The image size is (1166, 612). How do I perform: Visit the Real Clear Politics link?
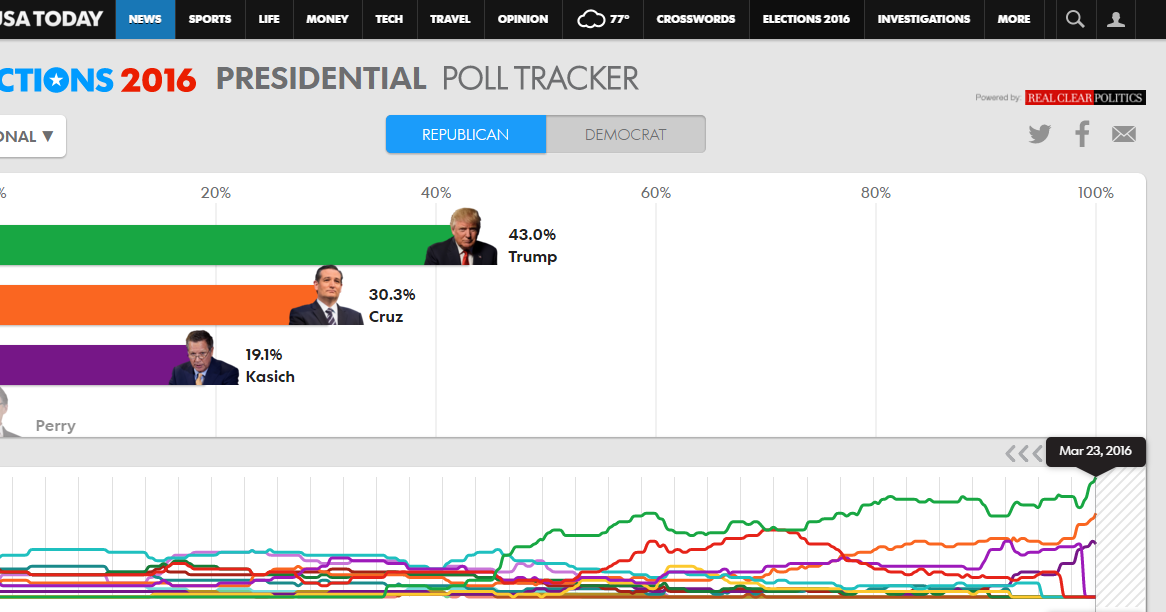click(1085, 97)
